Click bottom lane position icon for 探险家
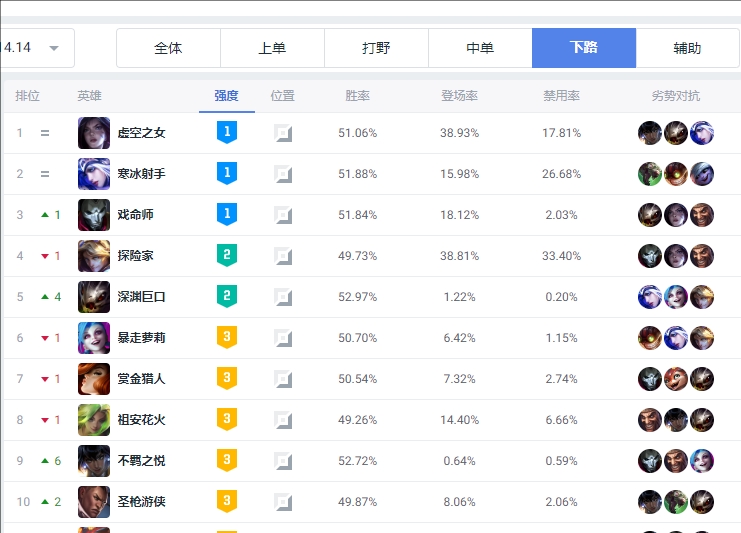This screenshot has width=741, height=533. (x=283, y=256)
